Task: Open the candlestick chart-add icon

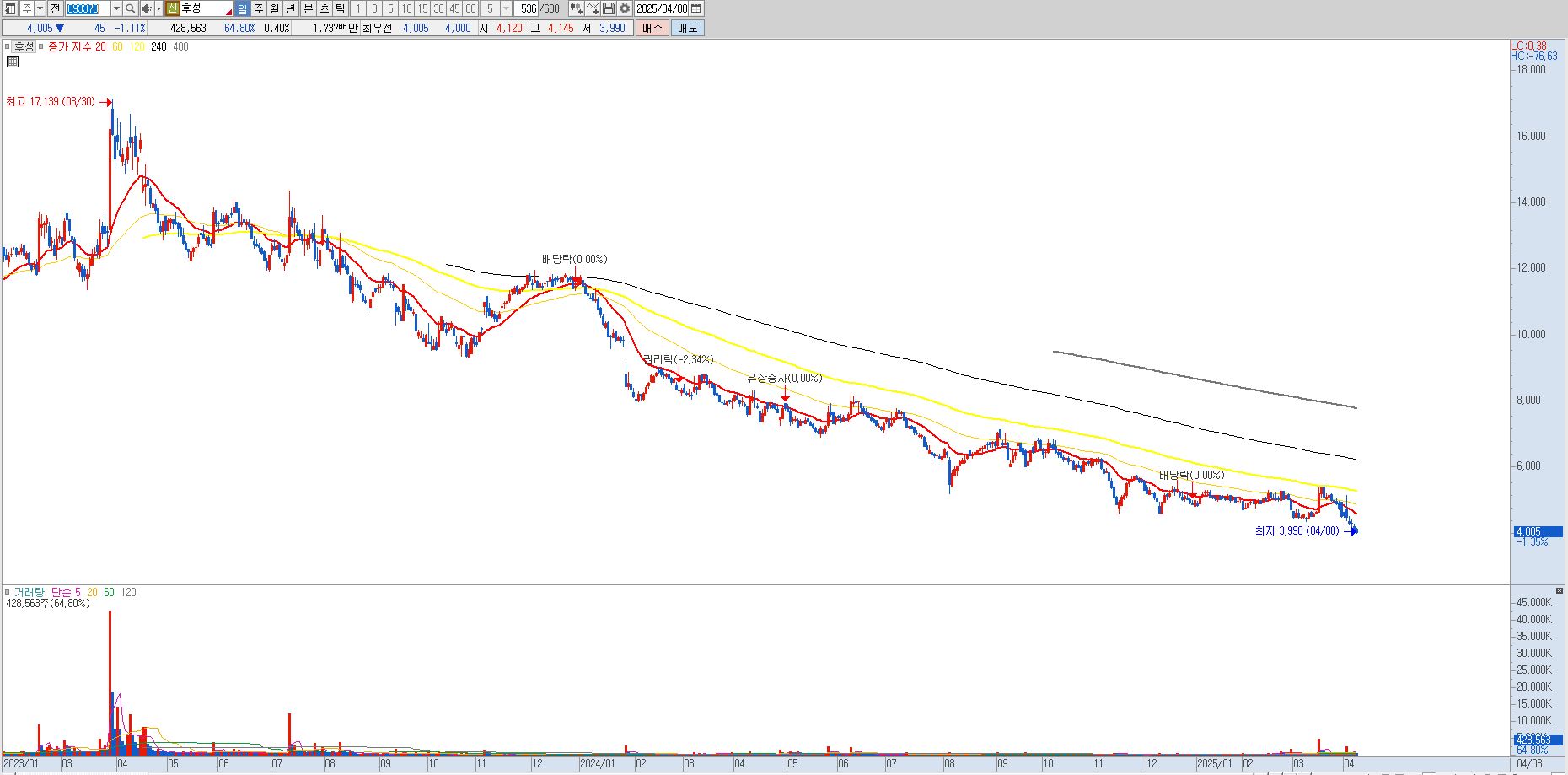Action: pyautogui.click(x=576, y=8)
